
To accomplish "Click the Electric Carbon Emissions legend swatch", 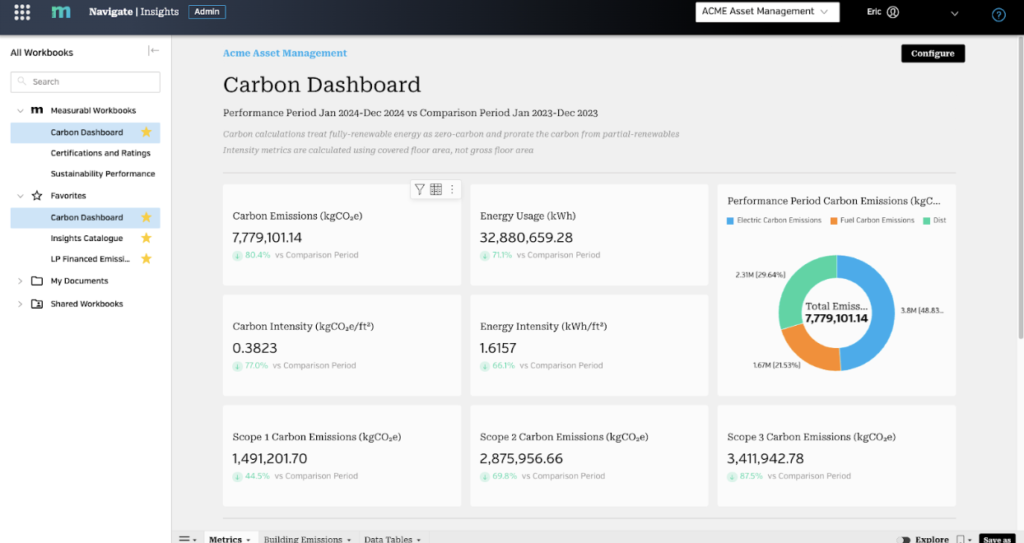I will [730, 221].
